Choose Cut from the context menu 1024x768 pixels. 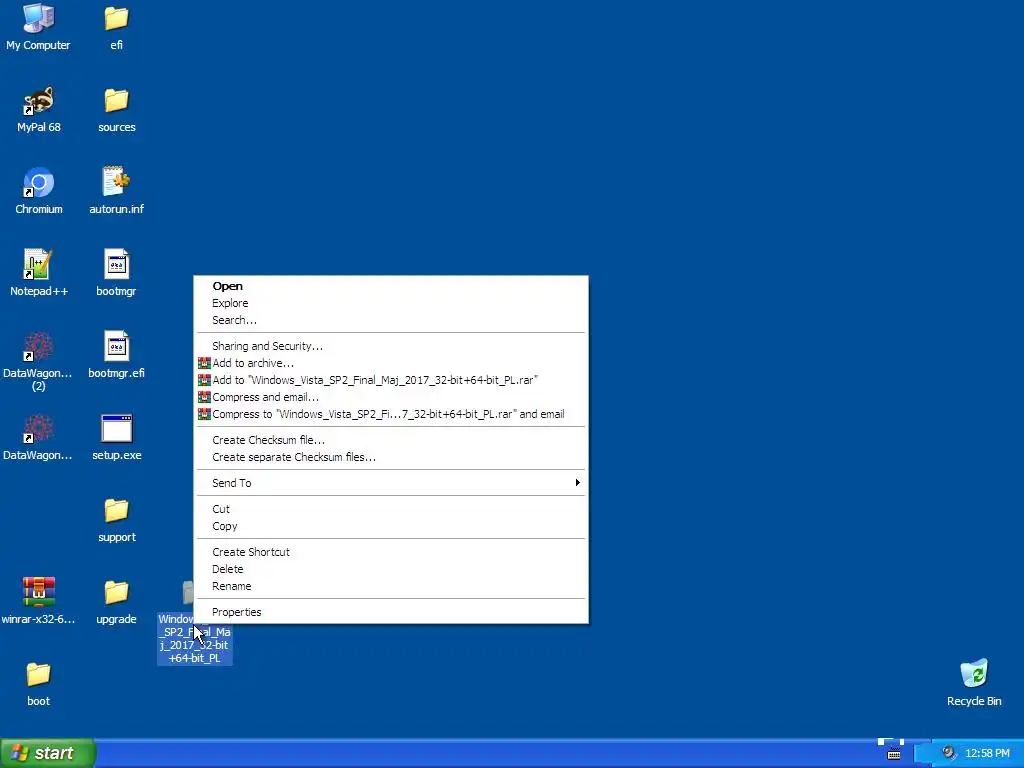pyautogui.click(x=391, y=509)
